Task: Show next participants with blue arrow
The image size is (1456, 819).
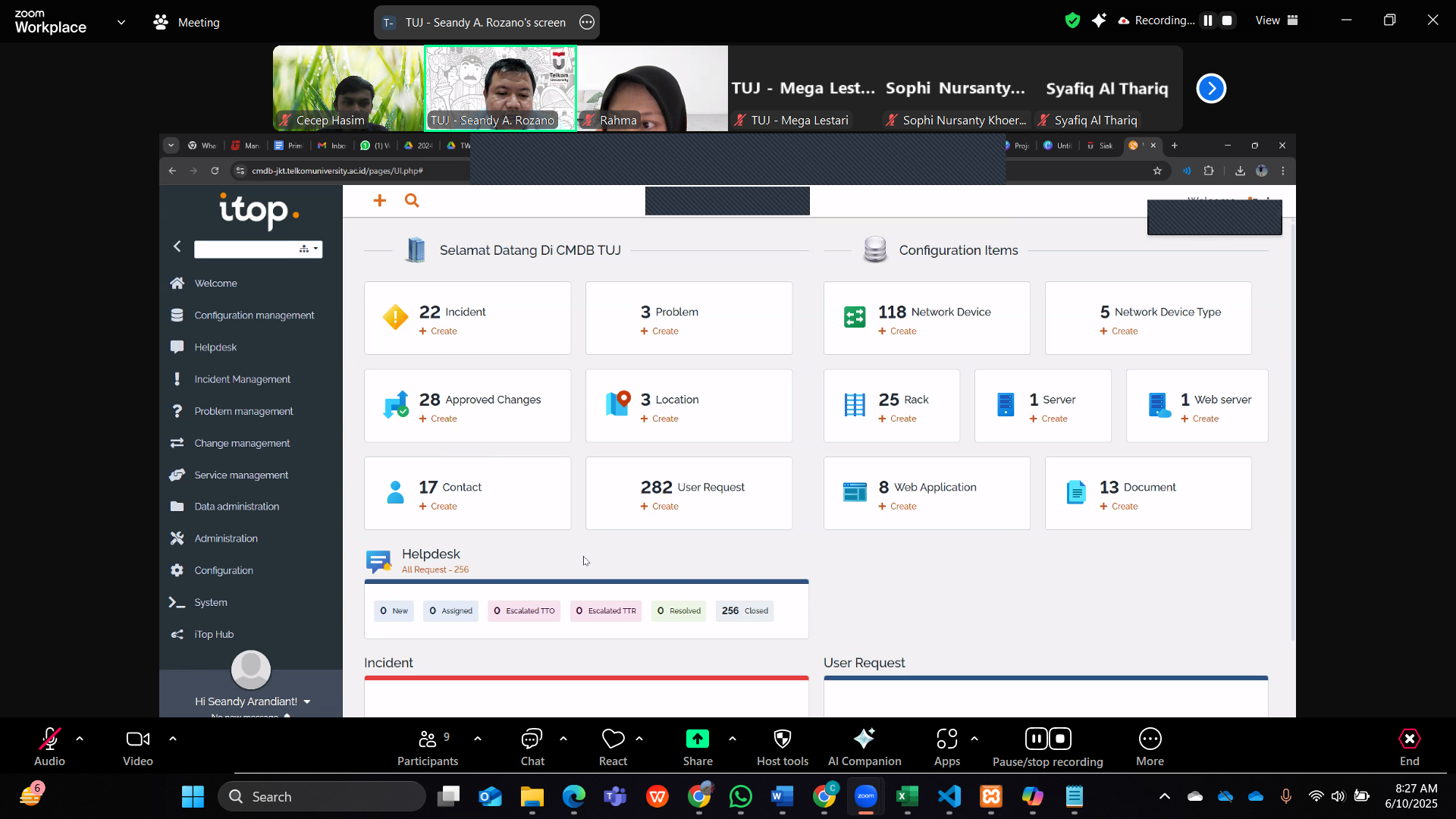Action: pos(1211,89)
